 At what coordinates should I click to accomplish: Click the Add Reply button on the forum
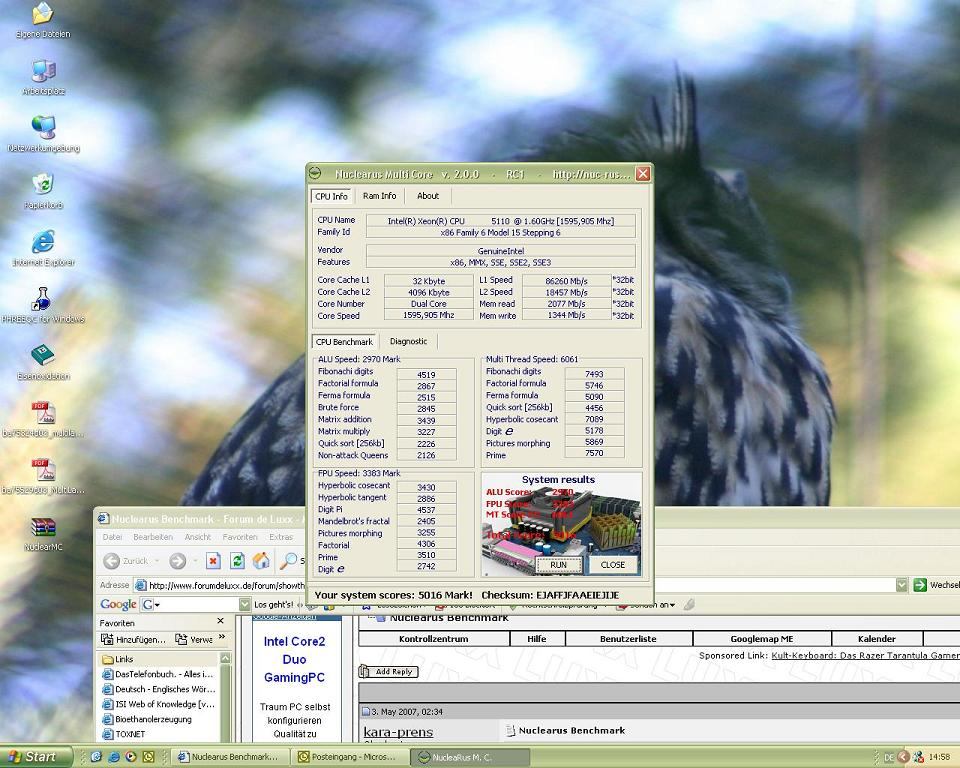click(x=388, y=672)
